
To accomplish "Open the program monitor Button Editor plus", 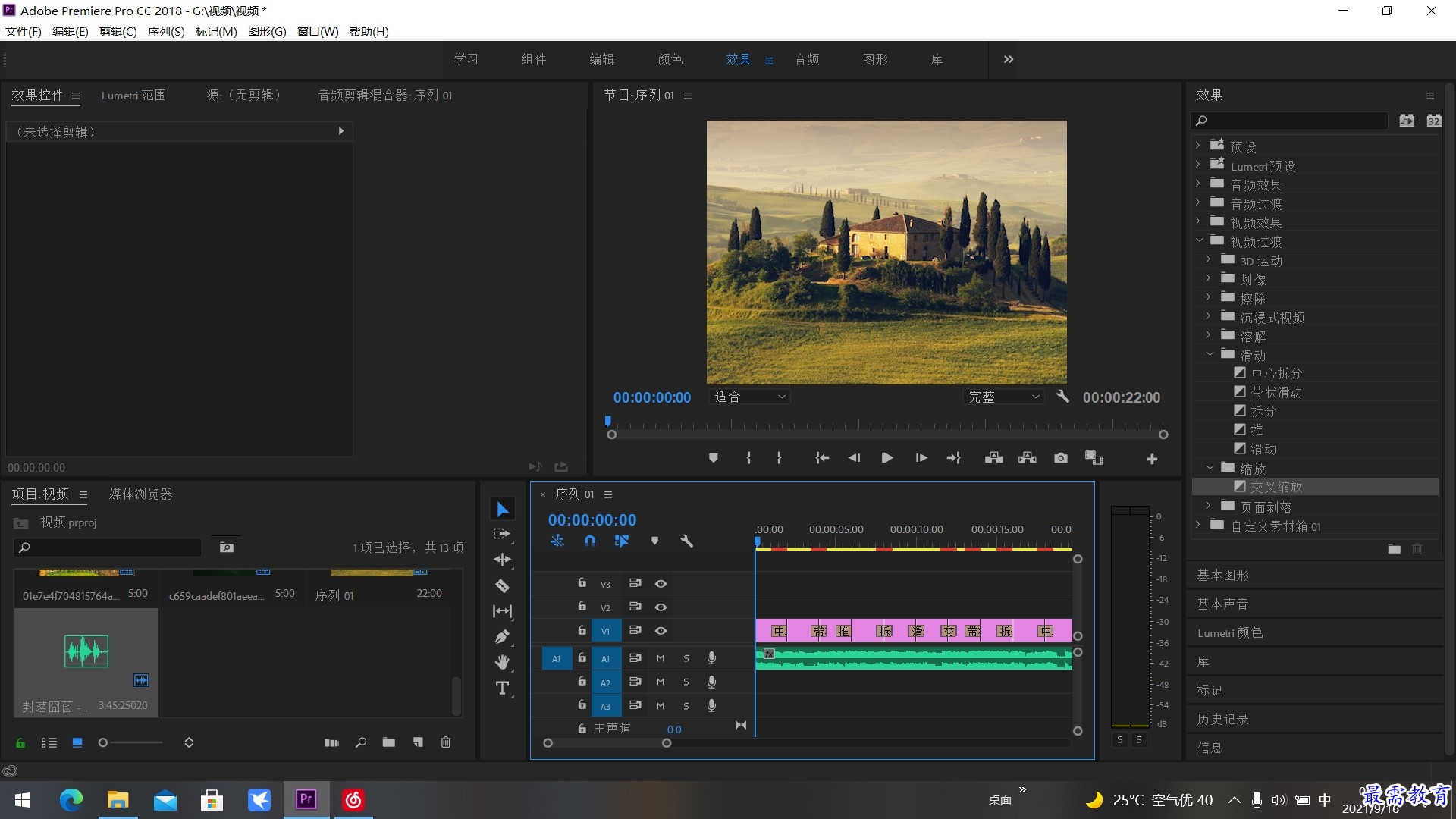I will click(x=1152, y=459).
